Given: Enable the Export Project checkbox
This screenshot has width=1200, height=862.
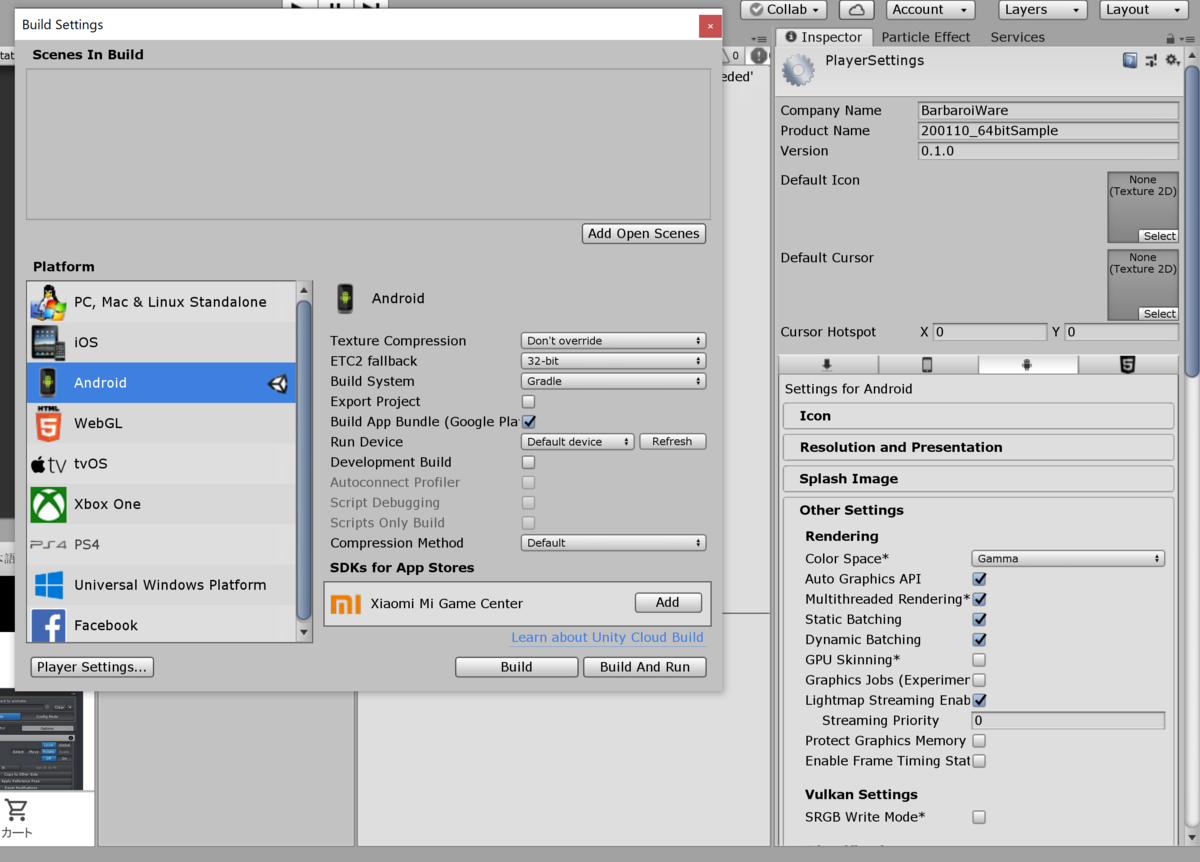Looking at the screenshot, I should 528,402.
